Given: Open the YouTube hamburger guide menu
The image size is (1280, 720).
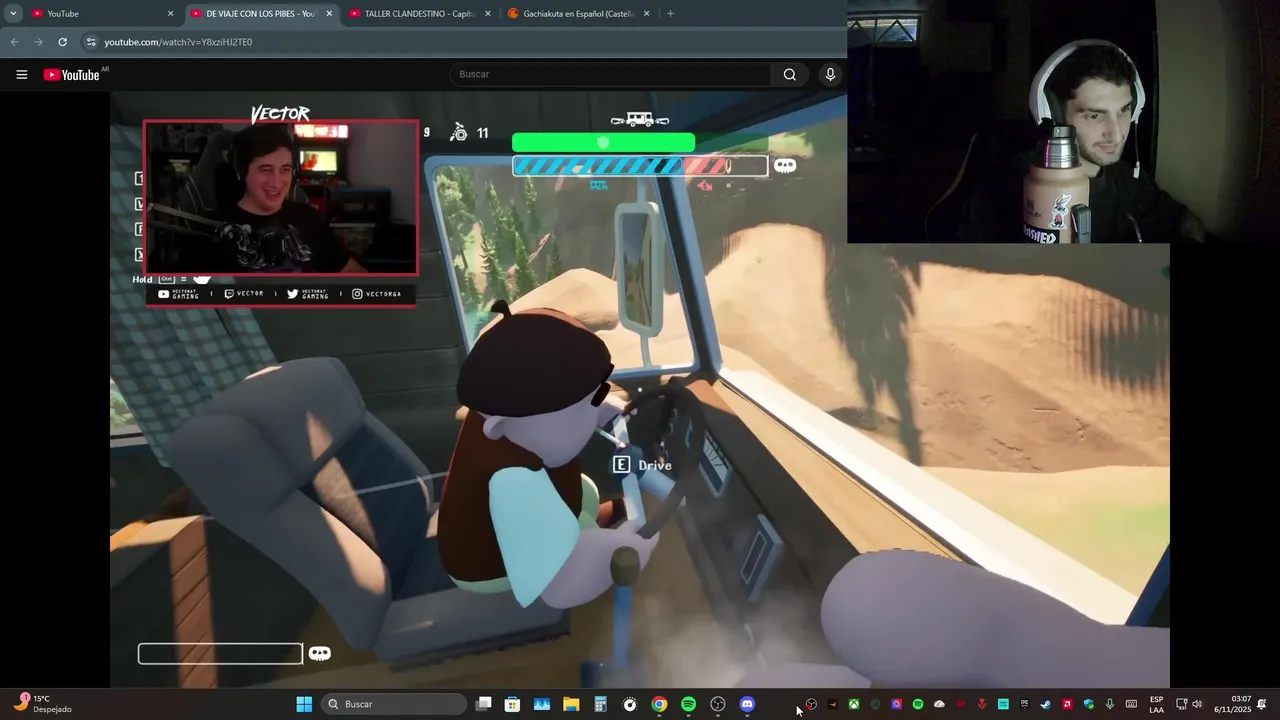Looking at the screenshot, I should coord(22,75).
